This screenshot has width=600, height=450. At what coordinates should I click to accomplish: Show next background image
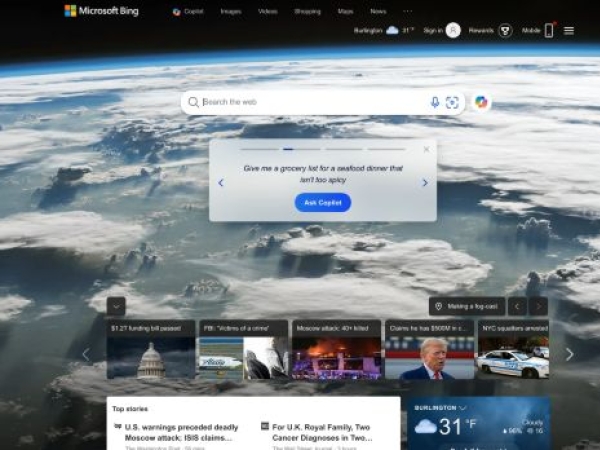[538, 306]
